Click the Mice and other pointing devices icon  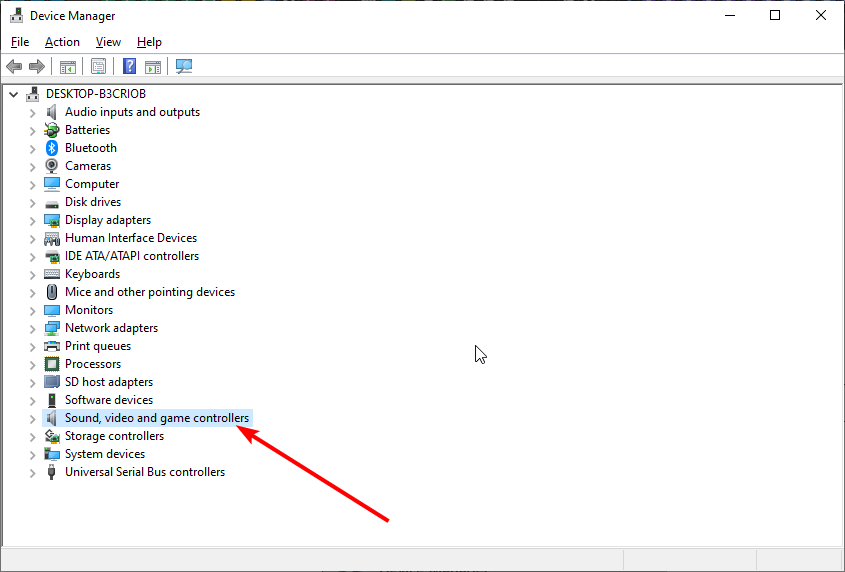tap(52, 292)
